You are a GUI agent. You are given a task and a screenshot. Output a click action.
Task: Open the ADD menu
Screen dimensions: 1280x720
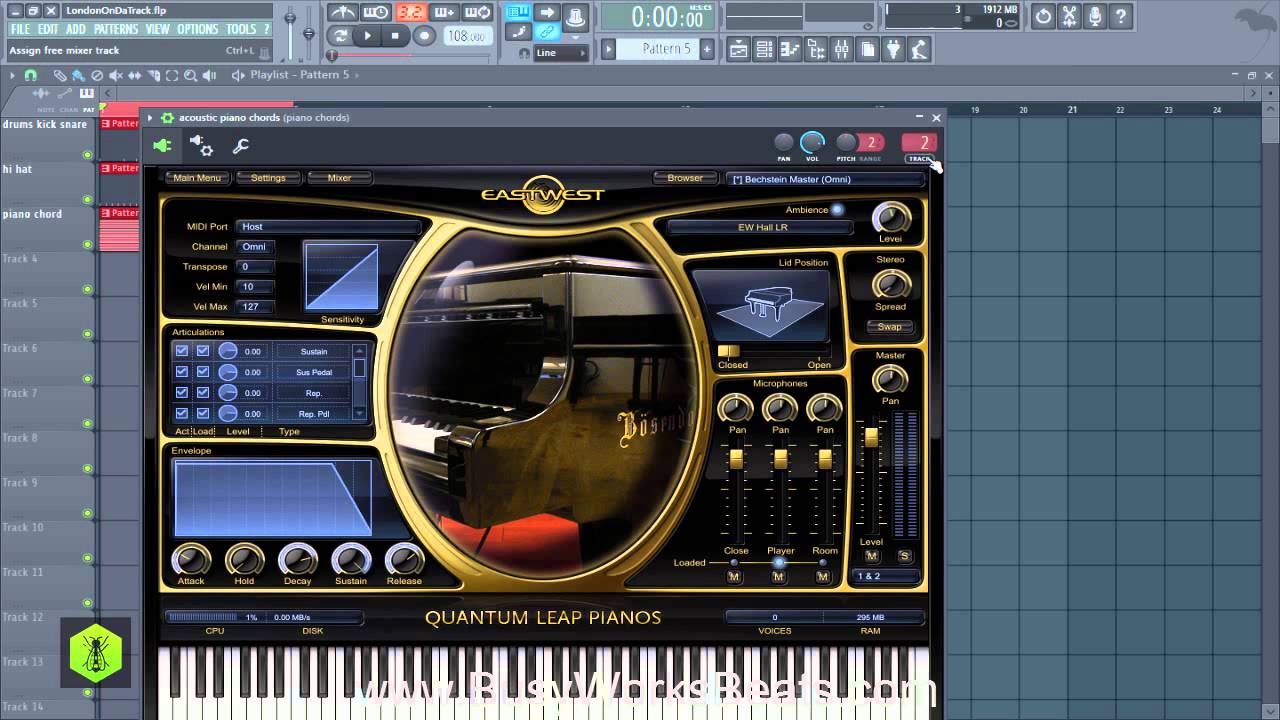coord(75,30)
